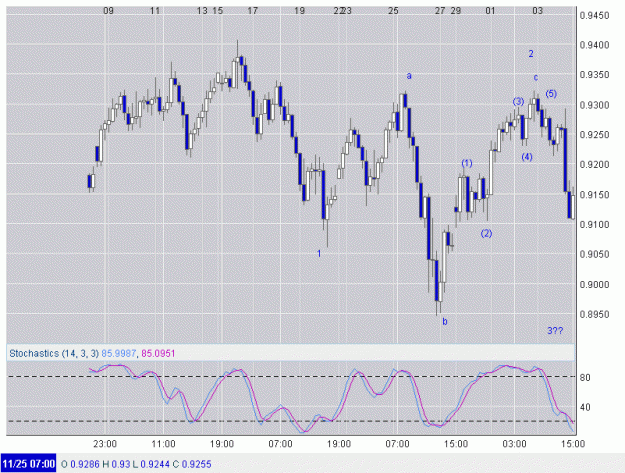Click the date label 01 at chart top
Screen dimensions: 625x473
[490, 11]
